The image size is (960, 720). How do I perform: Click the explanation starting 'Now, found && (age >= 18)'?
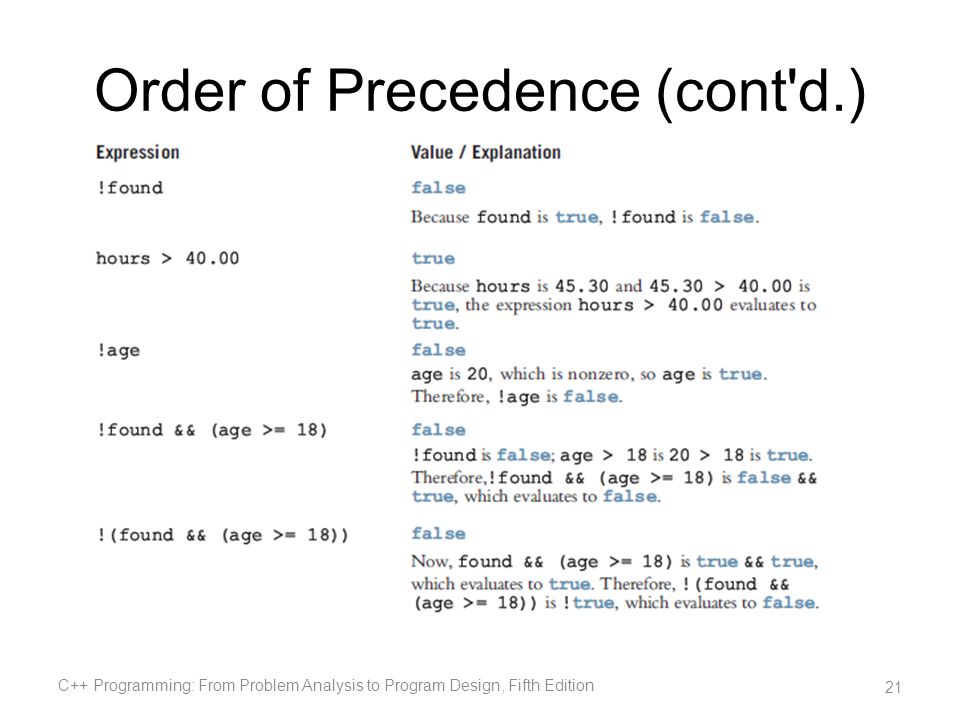pyautogui.click(x=615, y=582)
